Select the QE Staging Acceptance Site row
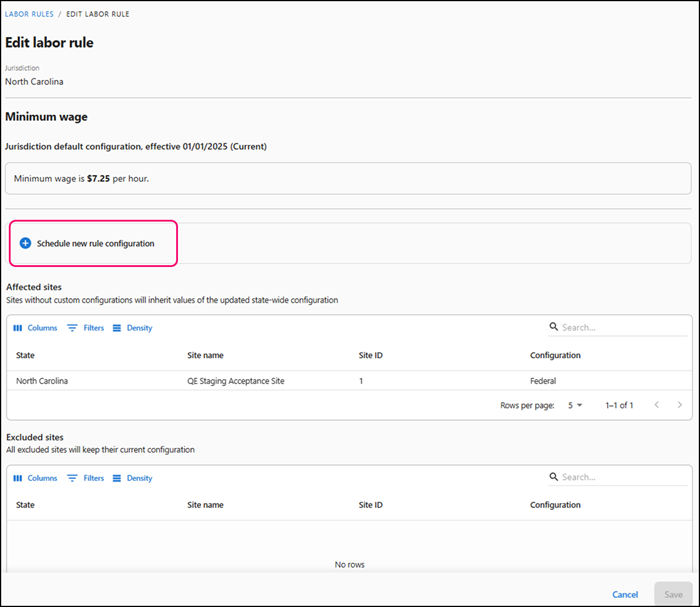 235,381
